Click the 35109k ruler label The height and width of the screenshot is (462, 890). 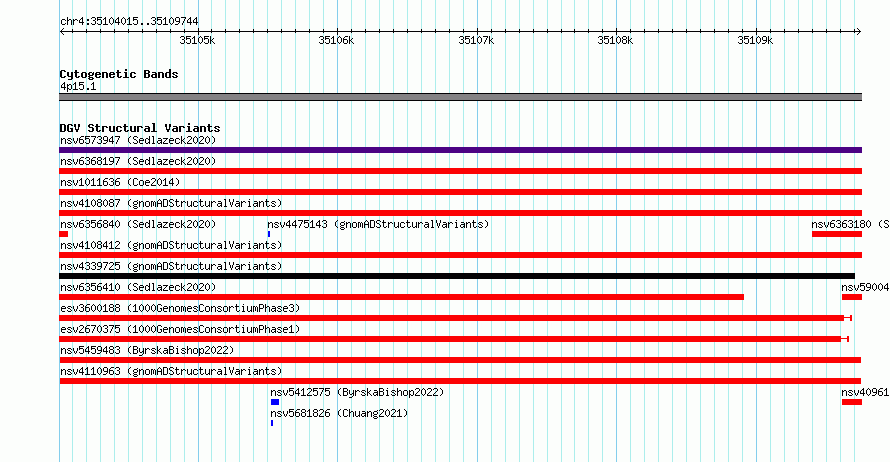[755, 40]
